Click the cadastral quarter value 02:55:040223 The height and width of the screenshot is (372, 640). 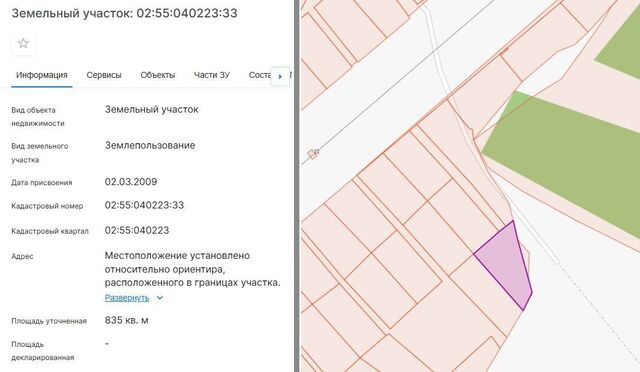tap(137, 230)
